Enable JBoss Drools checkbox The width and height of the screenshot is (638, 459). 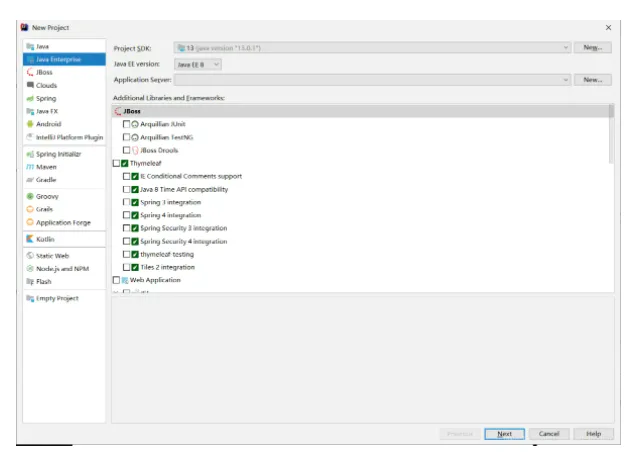pos(127,150)
